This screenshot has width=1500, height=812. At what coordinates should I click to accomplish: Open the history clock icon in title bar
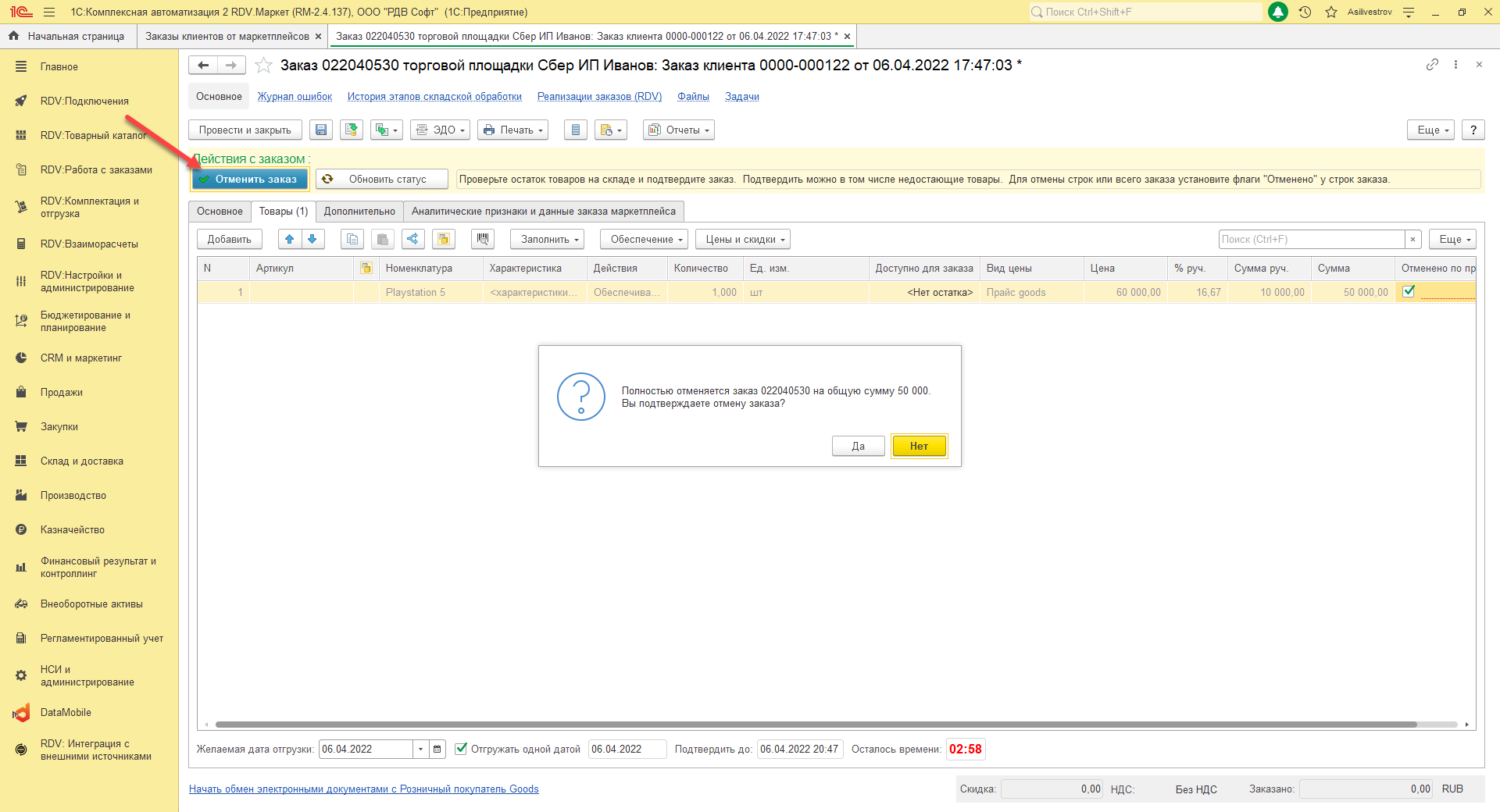1305,12
